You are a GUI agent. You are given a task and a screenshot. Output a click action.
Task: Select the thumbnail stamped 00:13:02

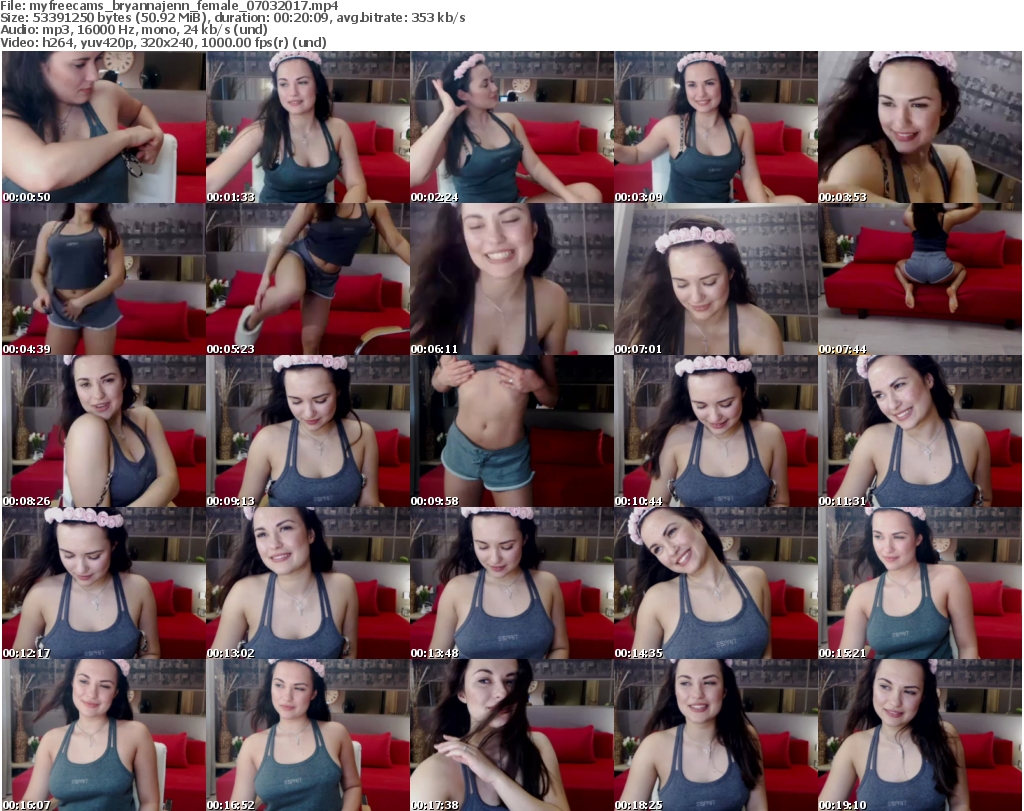(x=308, y=584)
